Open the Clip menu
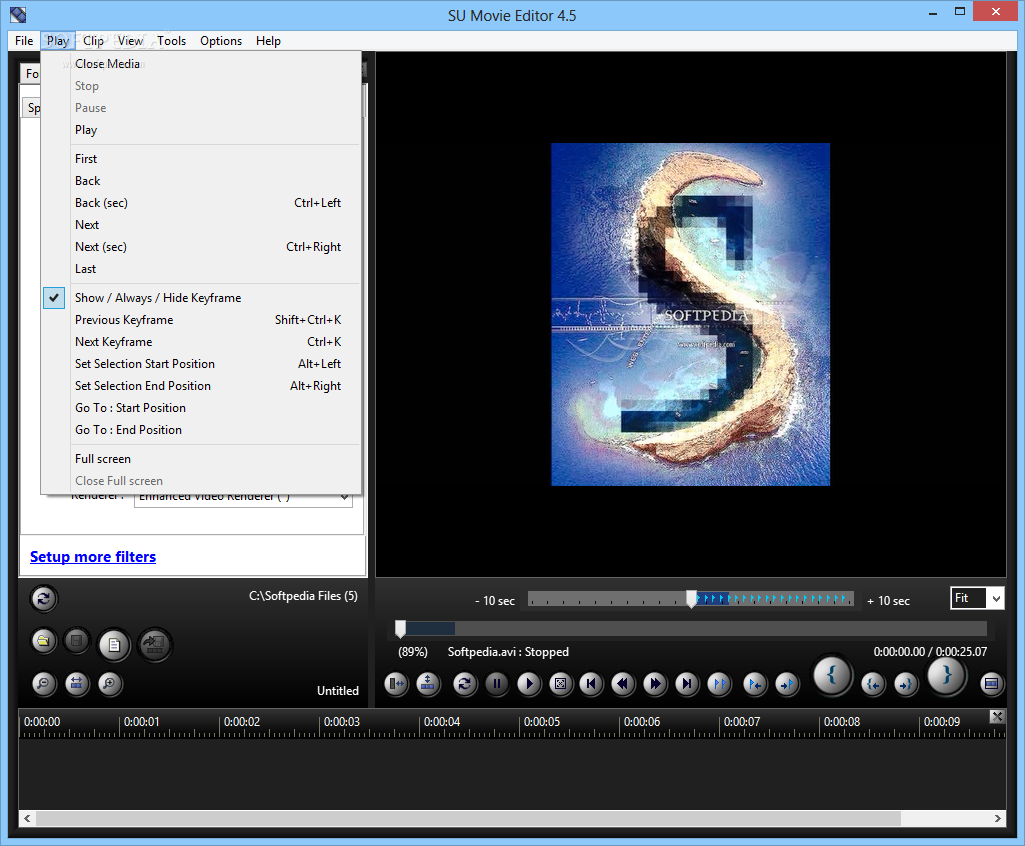 93,41
